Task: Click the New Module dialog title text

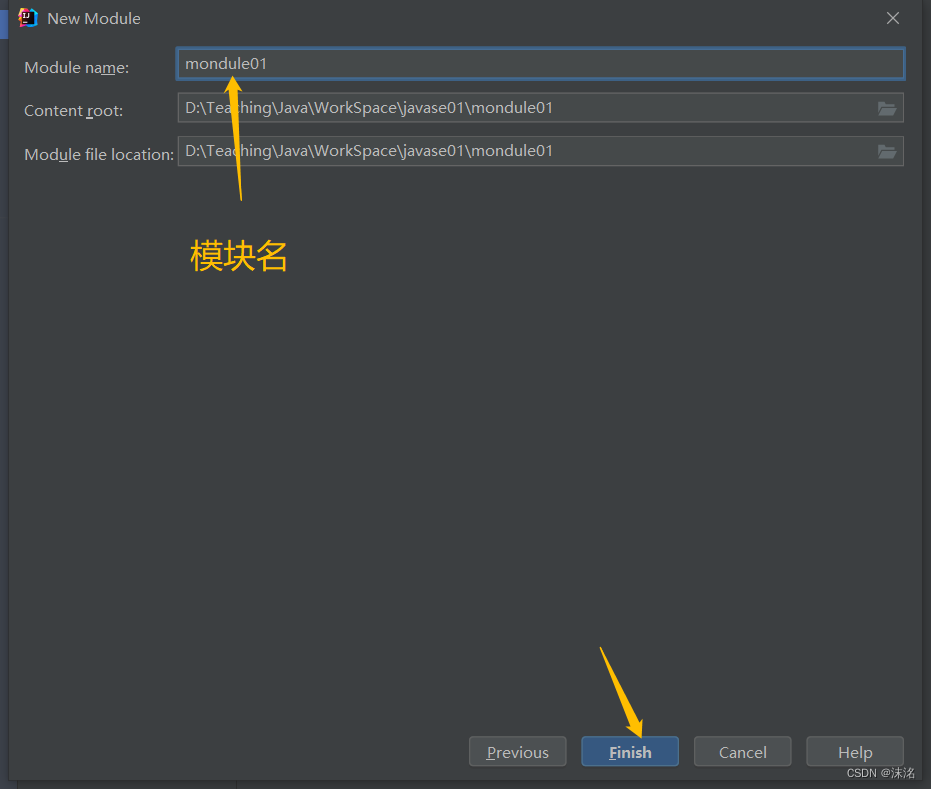Action: 95,17
